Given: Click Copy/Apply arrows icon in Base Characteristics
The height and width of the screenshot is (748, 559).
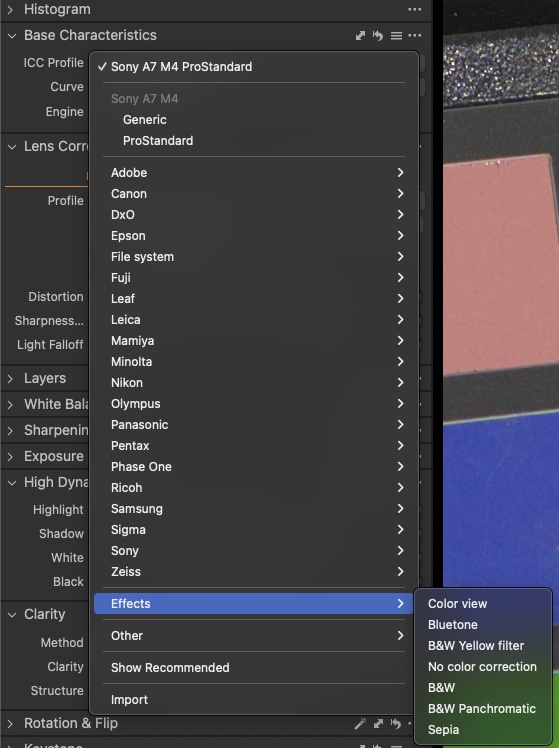Looking at the screenshot, I should 360,36.
